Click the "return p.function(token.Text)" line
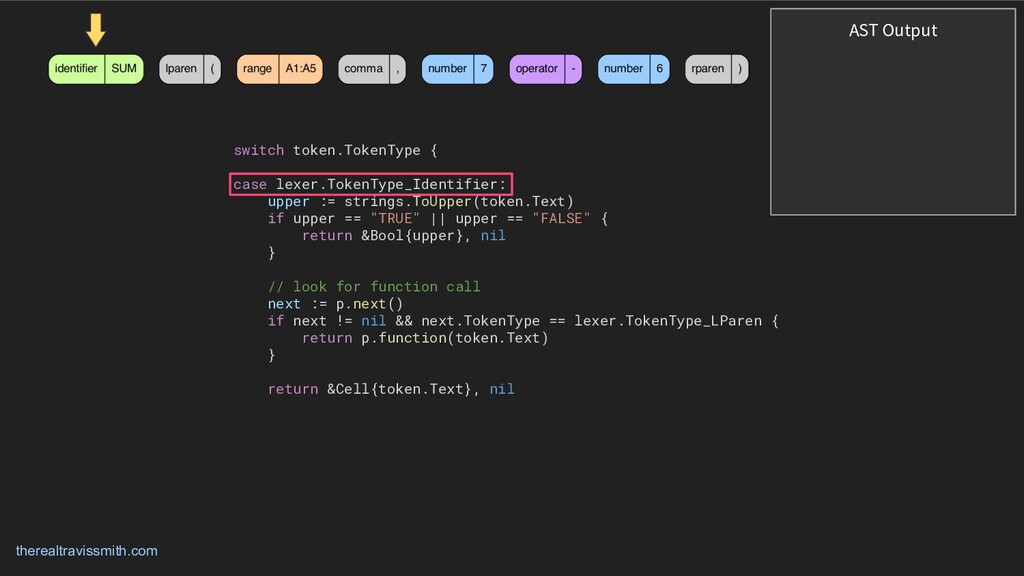The image size is (1024, 576). pyautogui.click(x=425, y=338)
